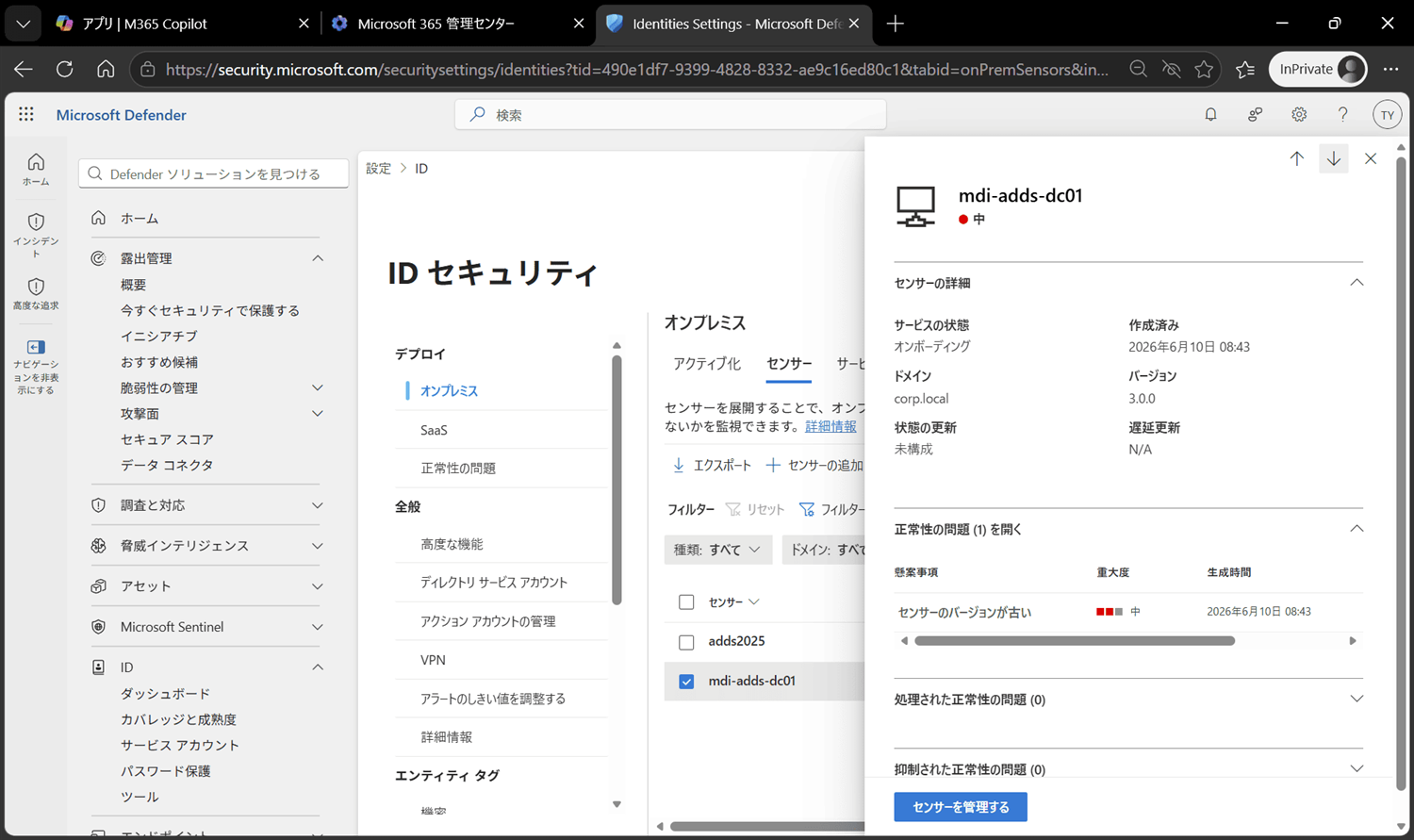Click the browser back arrow
Viewport: 1414px width, 840px height.
click(24, 69)
